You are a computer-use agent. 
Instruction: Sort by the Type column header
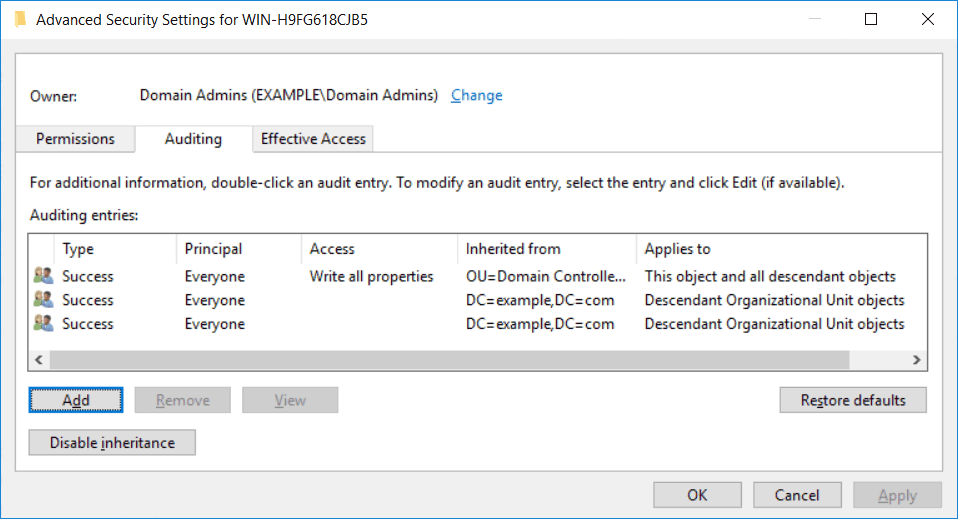click(x=115, y=249)
